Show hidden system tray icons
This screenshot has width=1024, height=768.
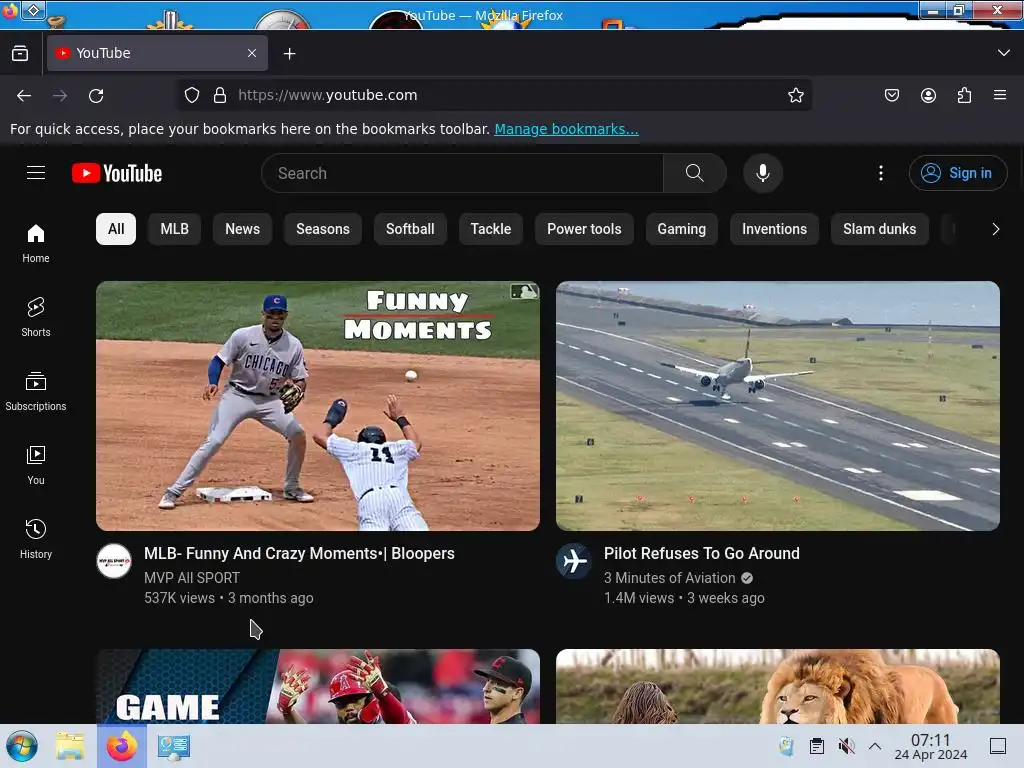(x=875, y=746)
